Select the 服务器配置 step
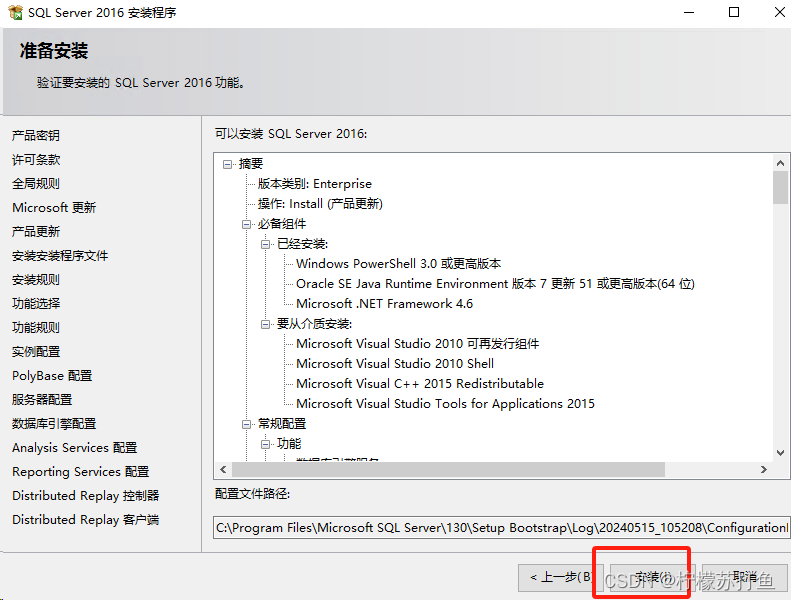791x600 pixels. tap(42, 400)
